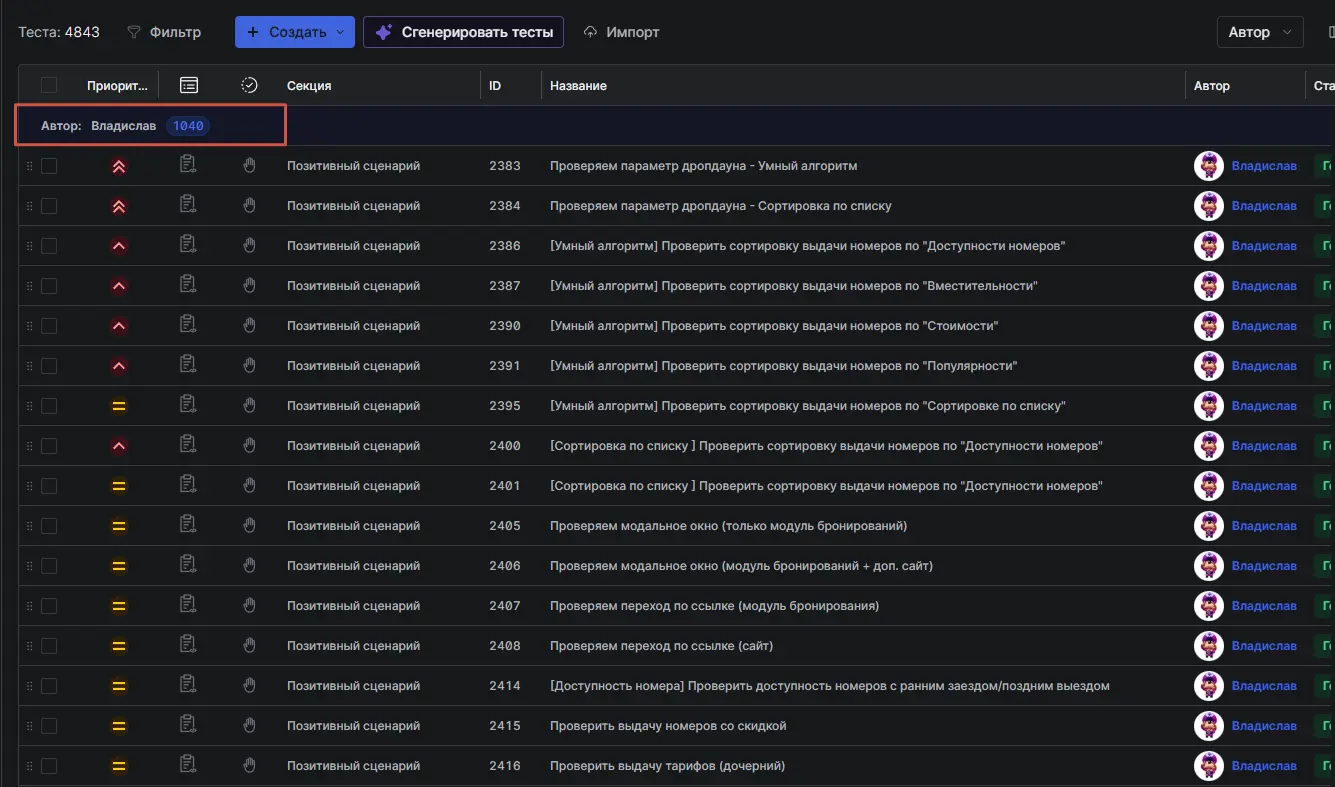The width and height of the screenshot is (1335, 787).
Task: Toggle the select-all checkbox in table header
Action: coord(49,86)
